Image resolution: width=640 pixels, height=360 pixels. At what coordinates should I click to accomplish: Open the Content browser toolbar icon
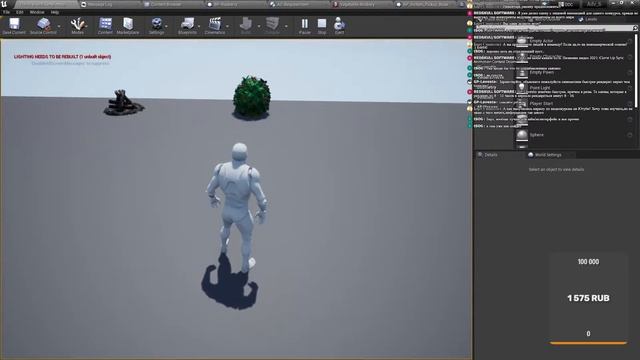(105, 25)
